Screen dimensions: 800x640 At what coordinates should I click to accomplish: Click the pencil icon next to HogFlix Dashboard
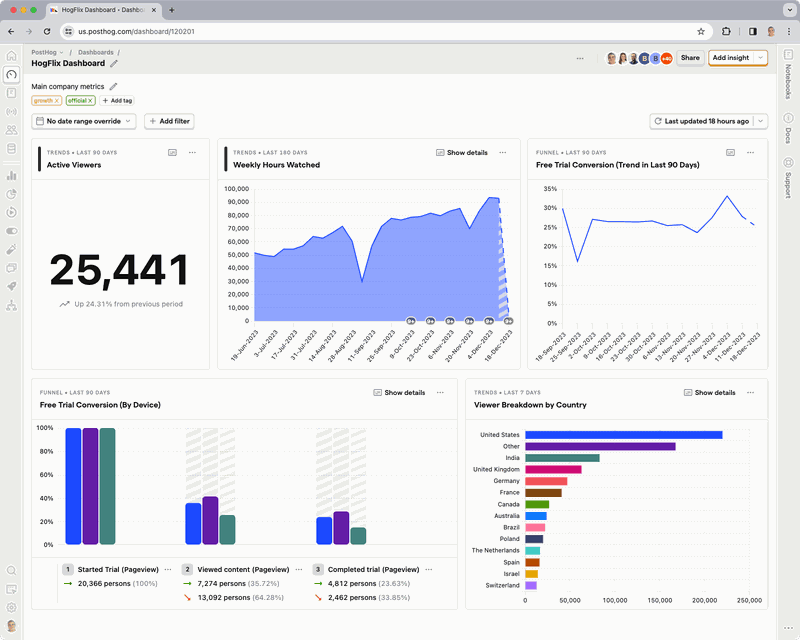coord(114,62)
